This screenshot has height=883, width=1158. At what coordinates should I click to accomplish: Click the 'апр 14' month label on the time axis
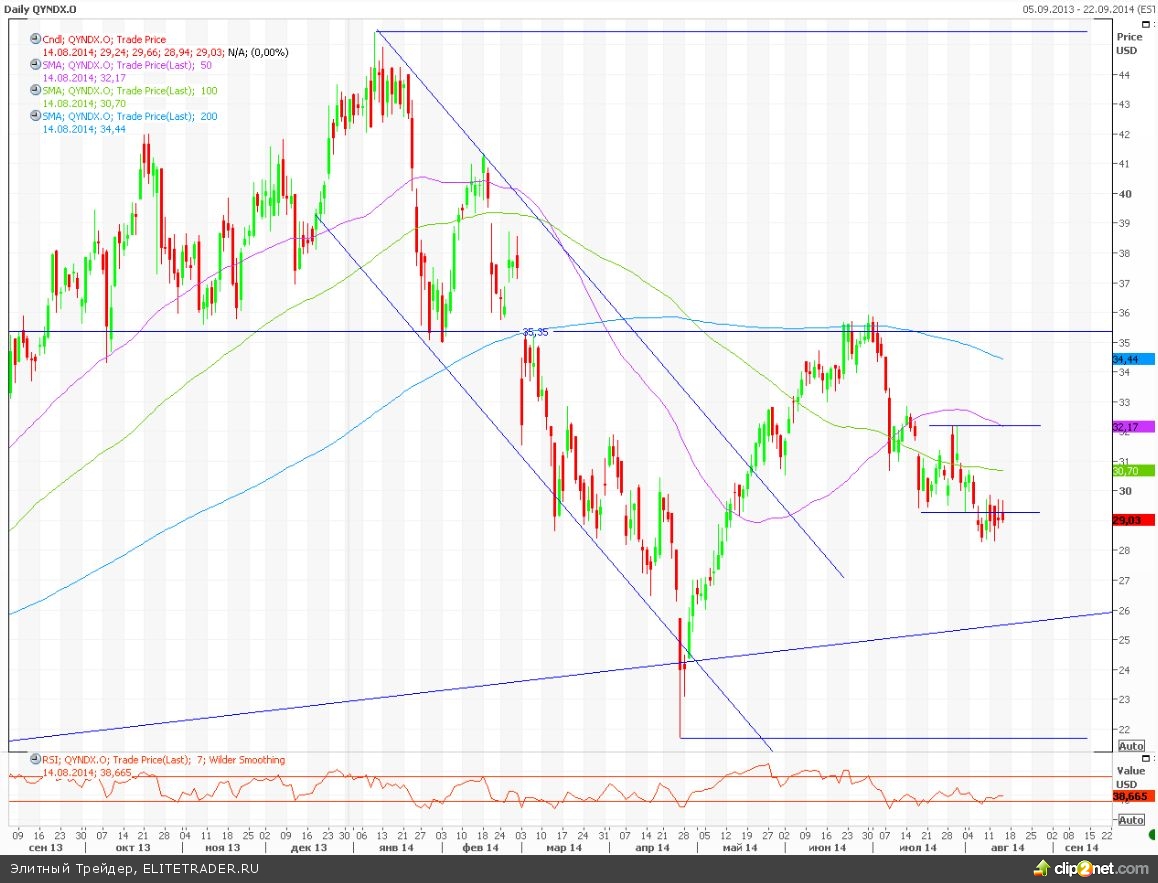652,848
